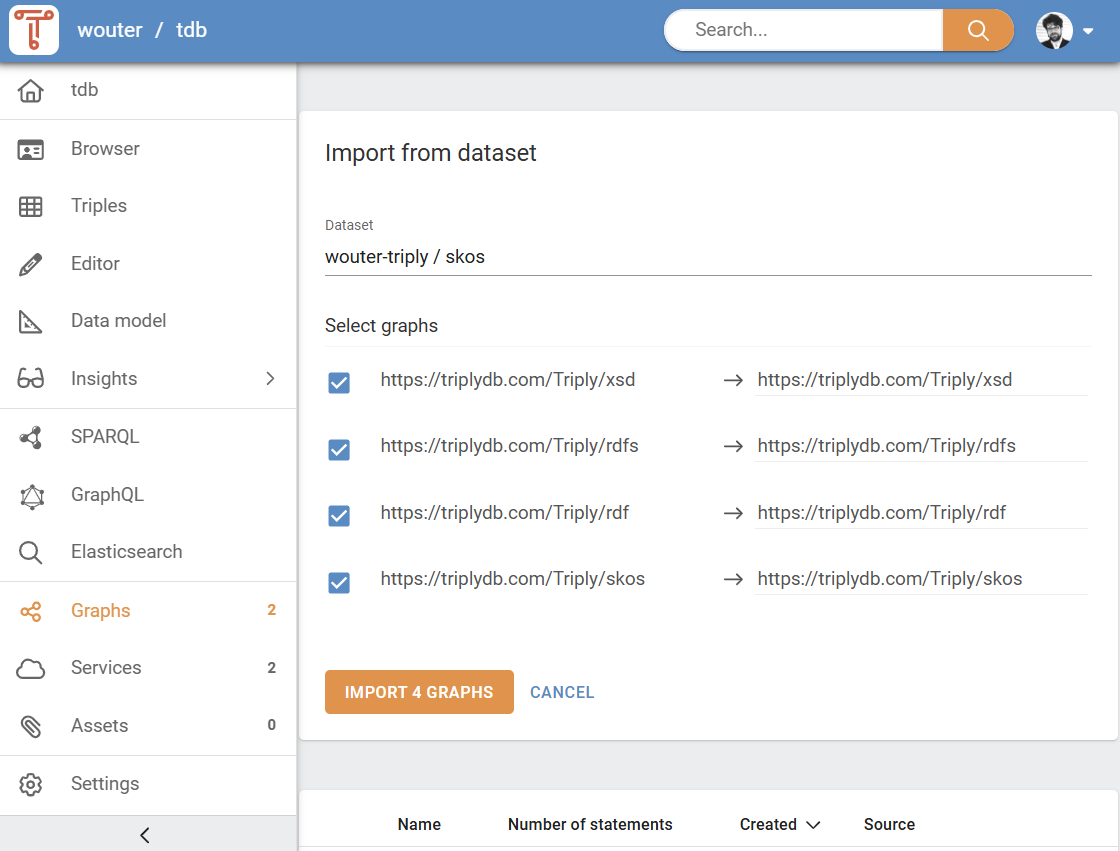Click the Elasticsearch magnifier icon
Viewport: 1120px width, 851px height.
pos(31,552)
